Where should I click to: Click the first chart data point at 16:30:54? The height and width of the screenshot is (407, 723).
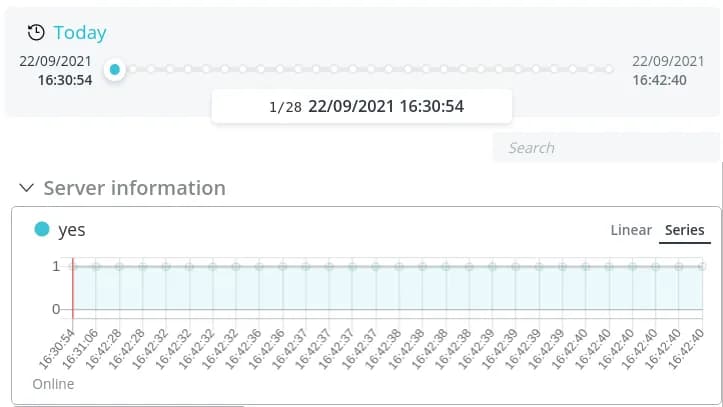73,267
